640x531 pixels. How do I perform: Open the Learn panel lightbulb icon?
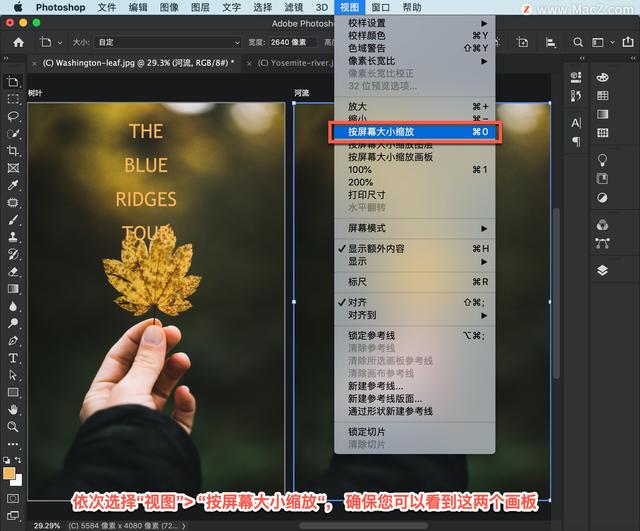point(602,160)
